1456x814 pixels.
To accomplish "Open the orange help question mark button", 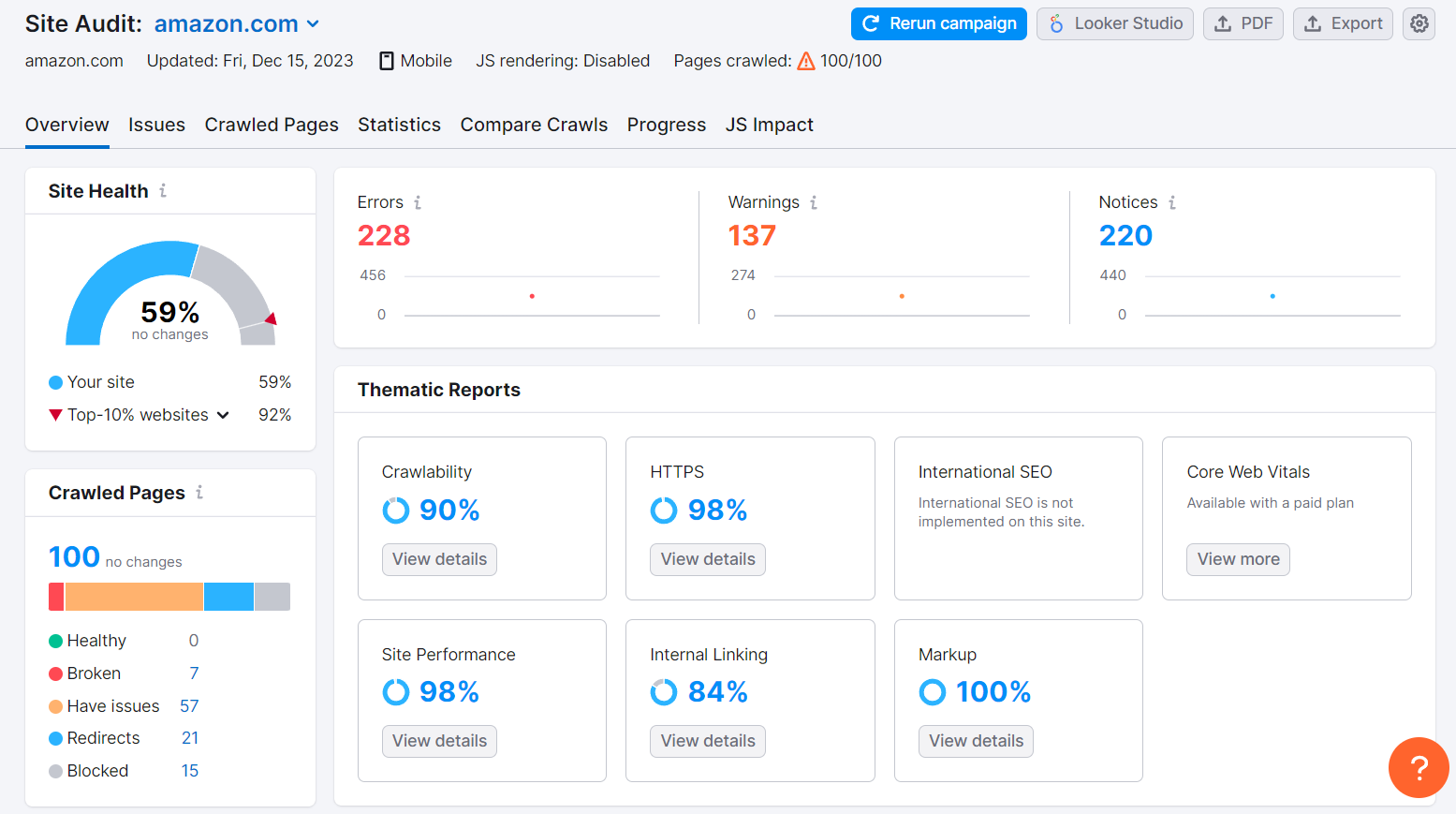I will (1419, 767).
